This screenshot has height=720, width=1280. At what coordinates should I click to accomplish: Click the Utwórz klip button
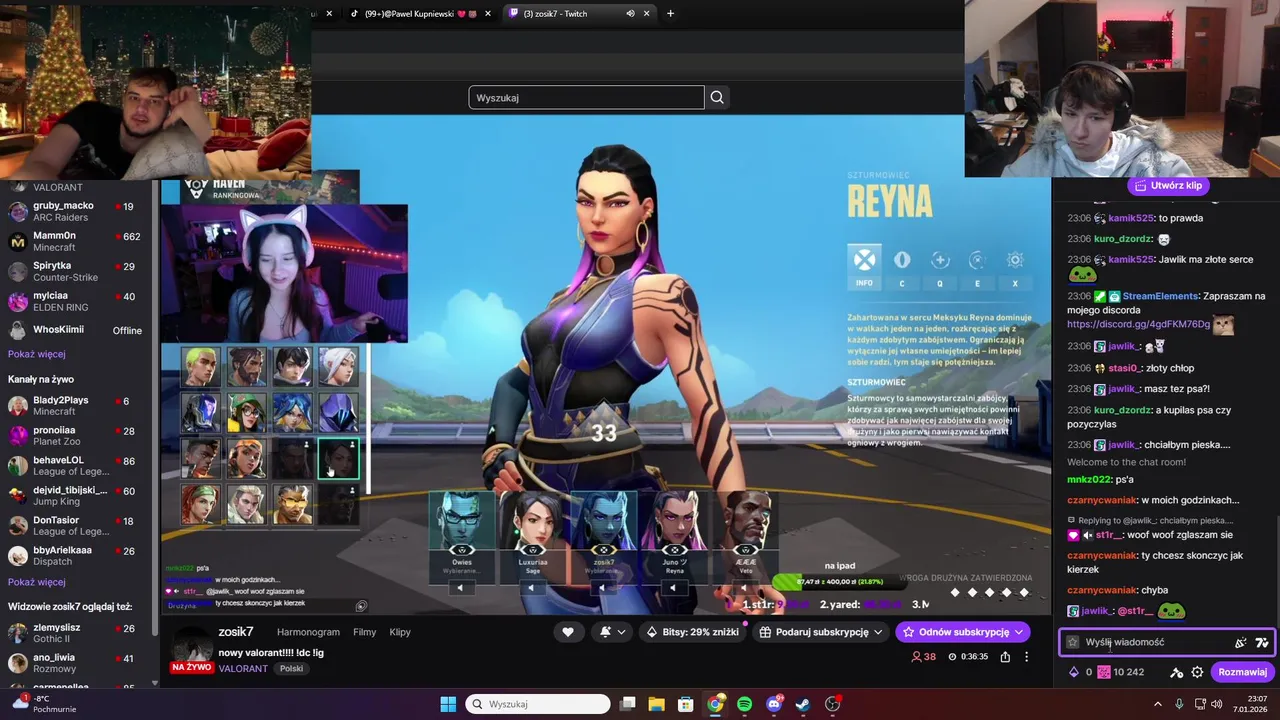coord(1168,185)
